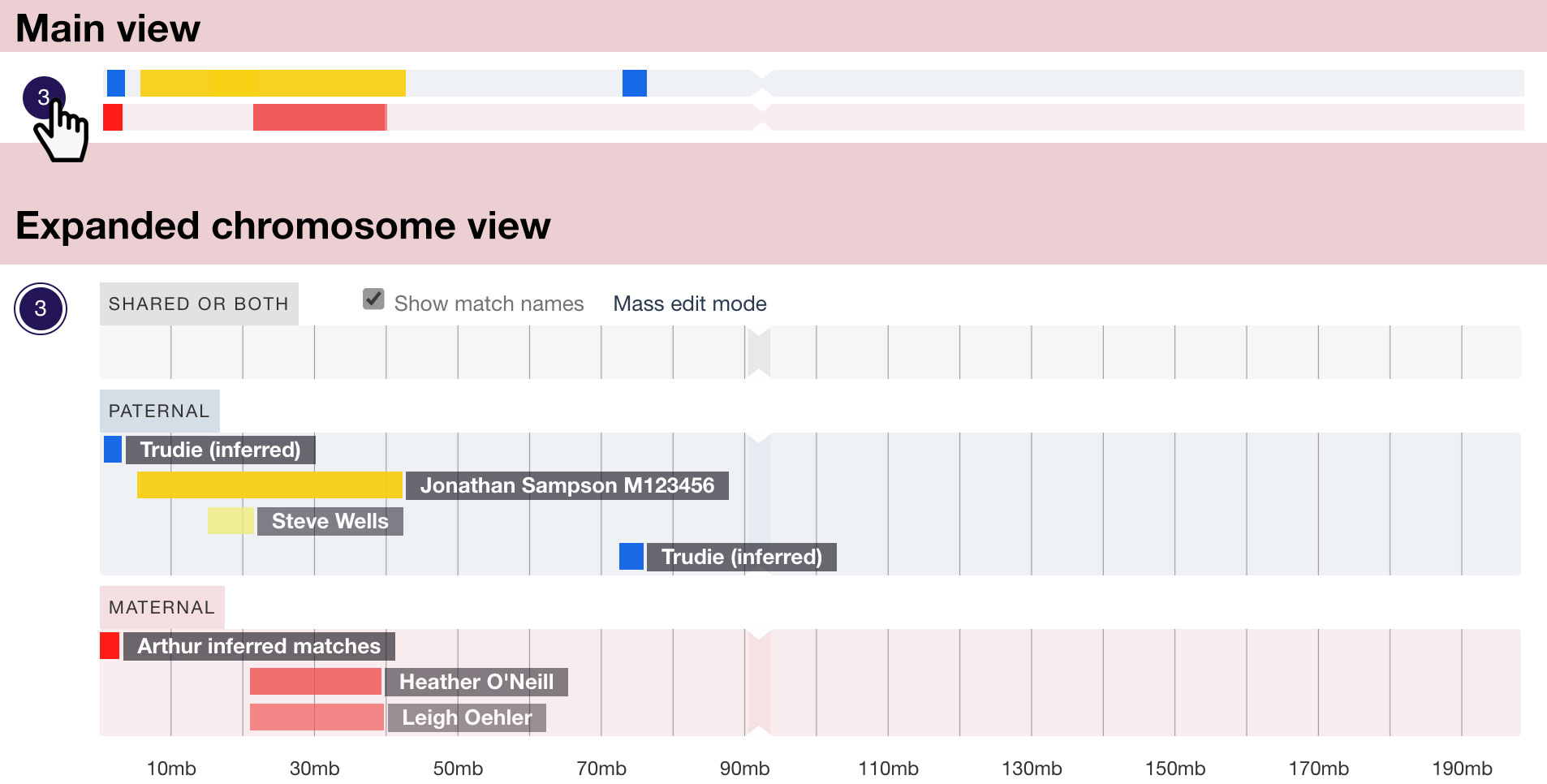Expand the SHARED OR BOTH section

pyautogui.click(x=199, y=304)
